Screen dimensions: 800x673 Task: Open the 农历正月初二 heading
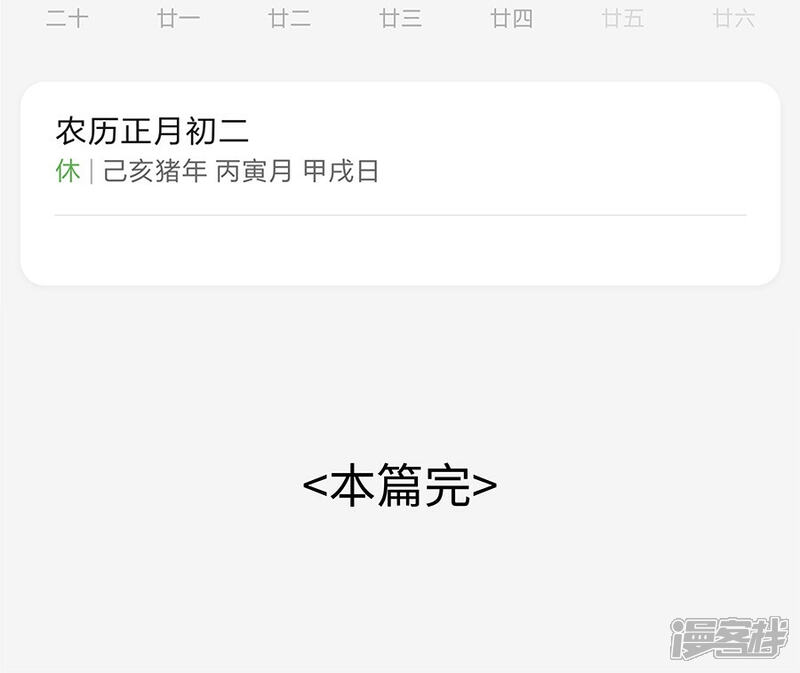point(152,131)
